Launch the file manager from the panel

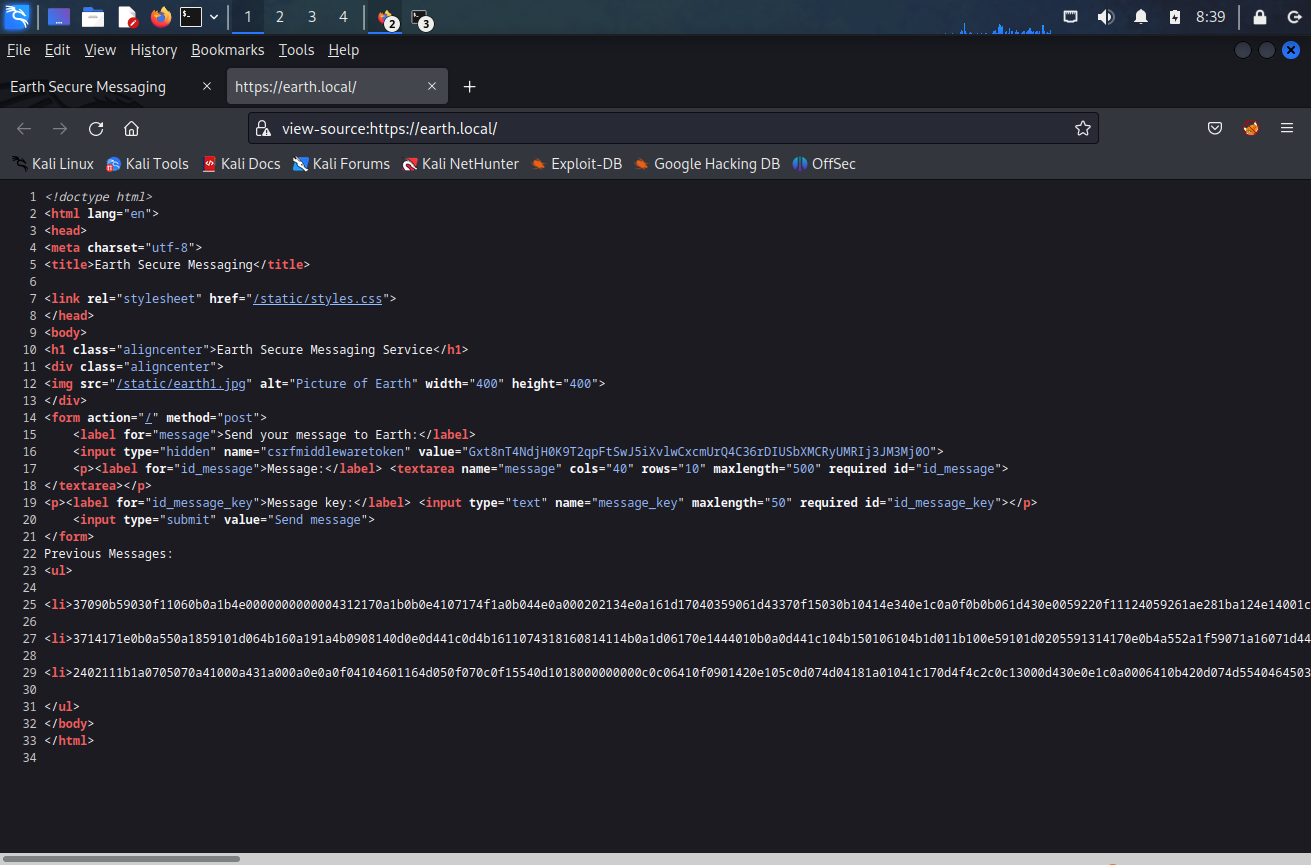(x=93, y=17)
